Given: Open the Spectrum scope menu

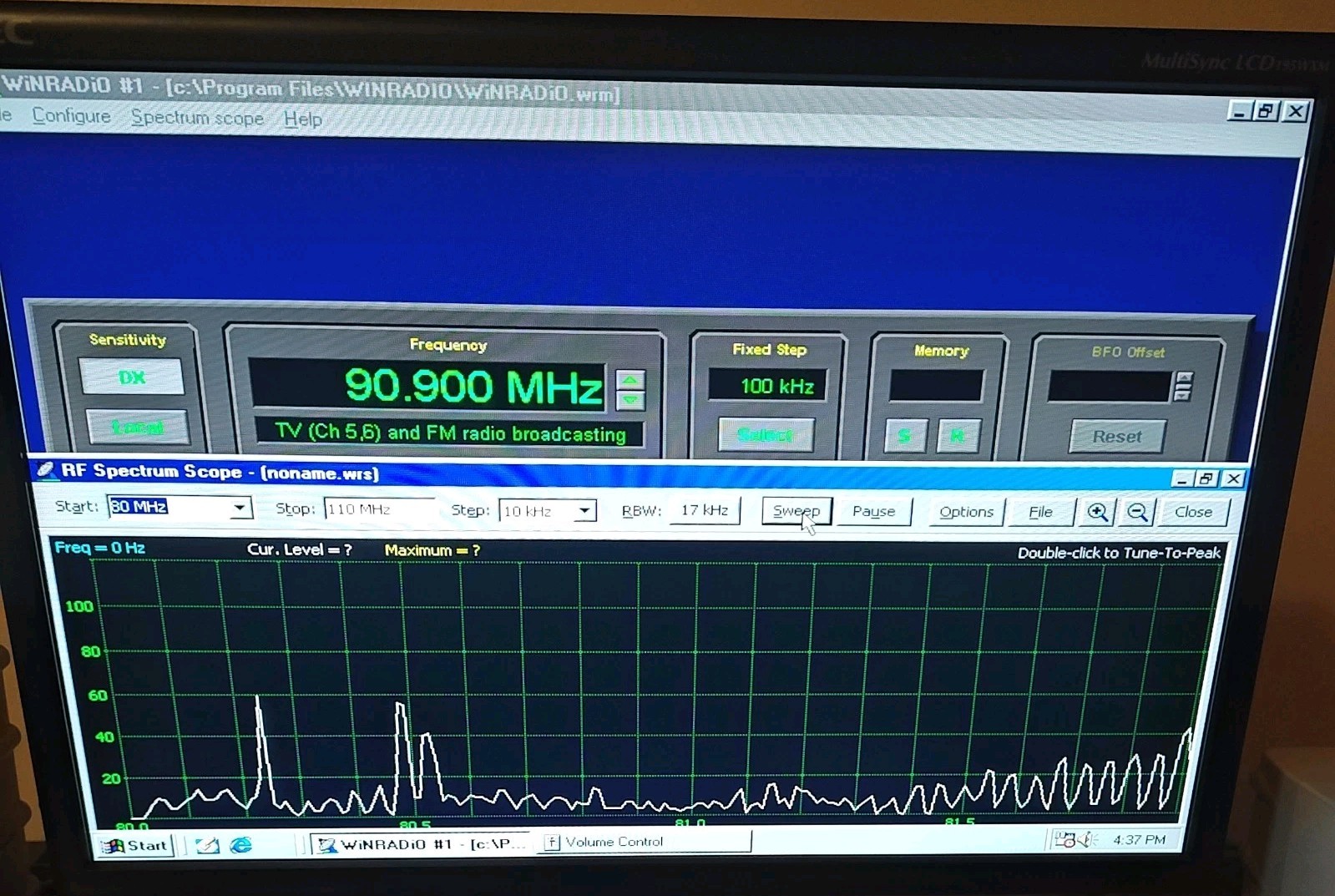Looking at the screenshot, I should (197, 118).
